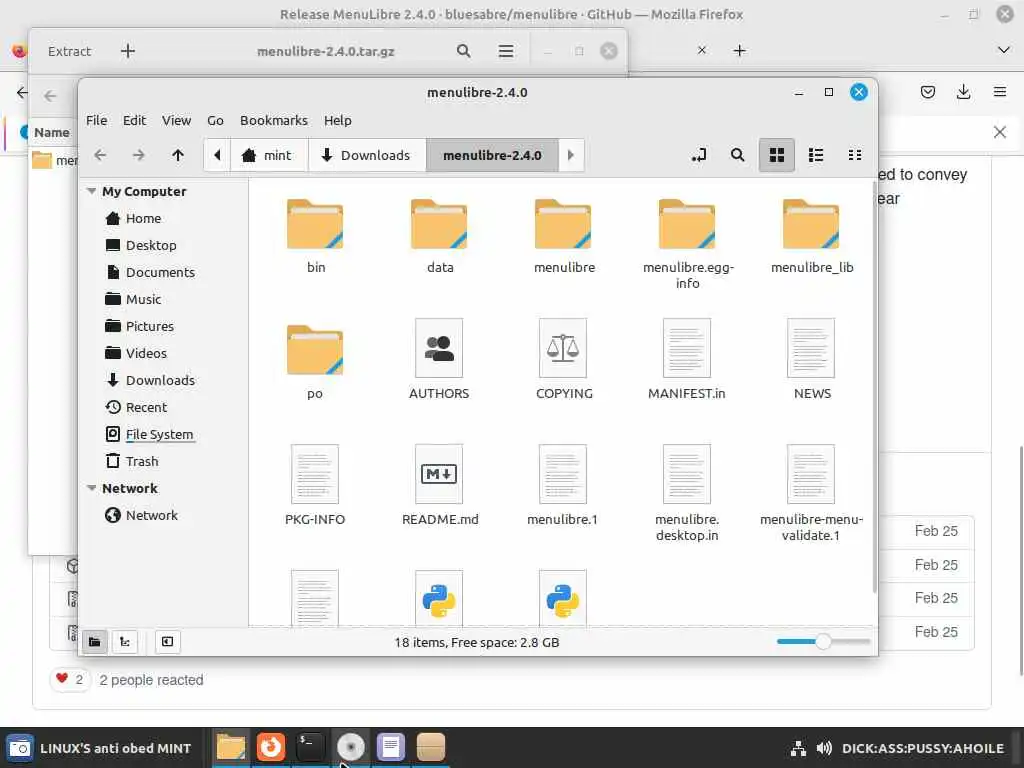Open the Firefox downloads panel

click(x=963, y=92)
